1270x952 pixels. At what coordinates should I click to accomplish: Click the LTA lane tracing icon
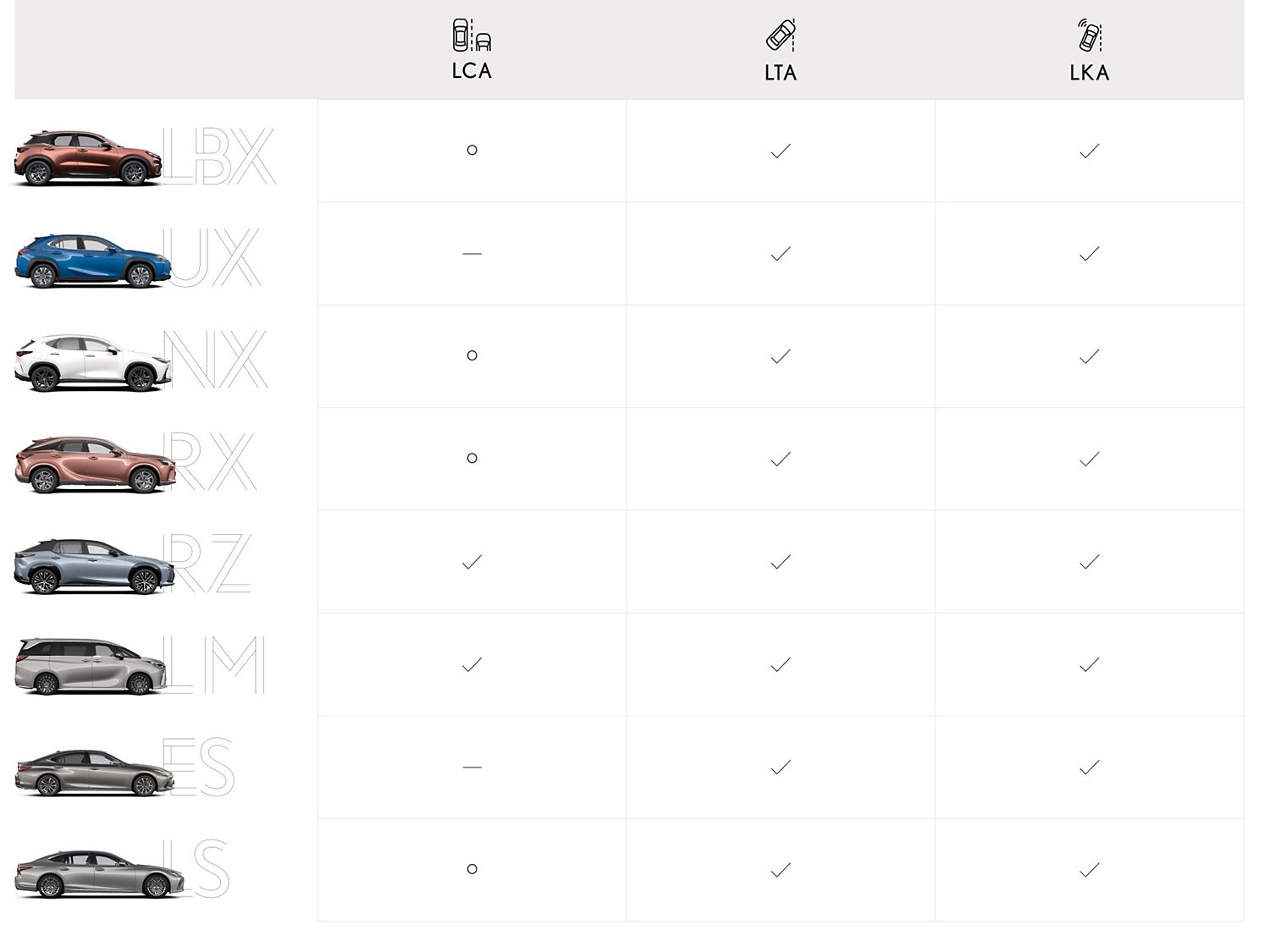[781, 36]
